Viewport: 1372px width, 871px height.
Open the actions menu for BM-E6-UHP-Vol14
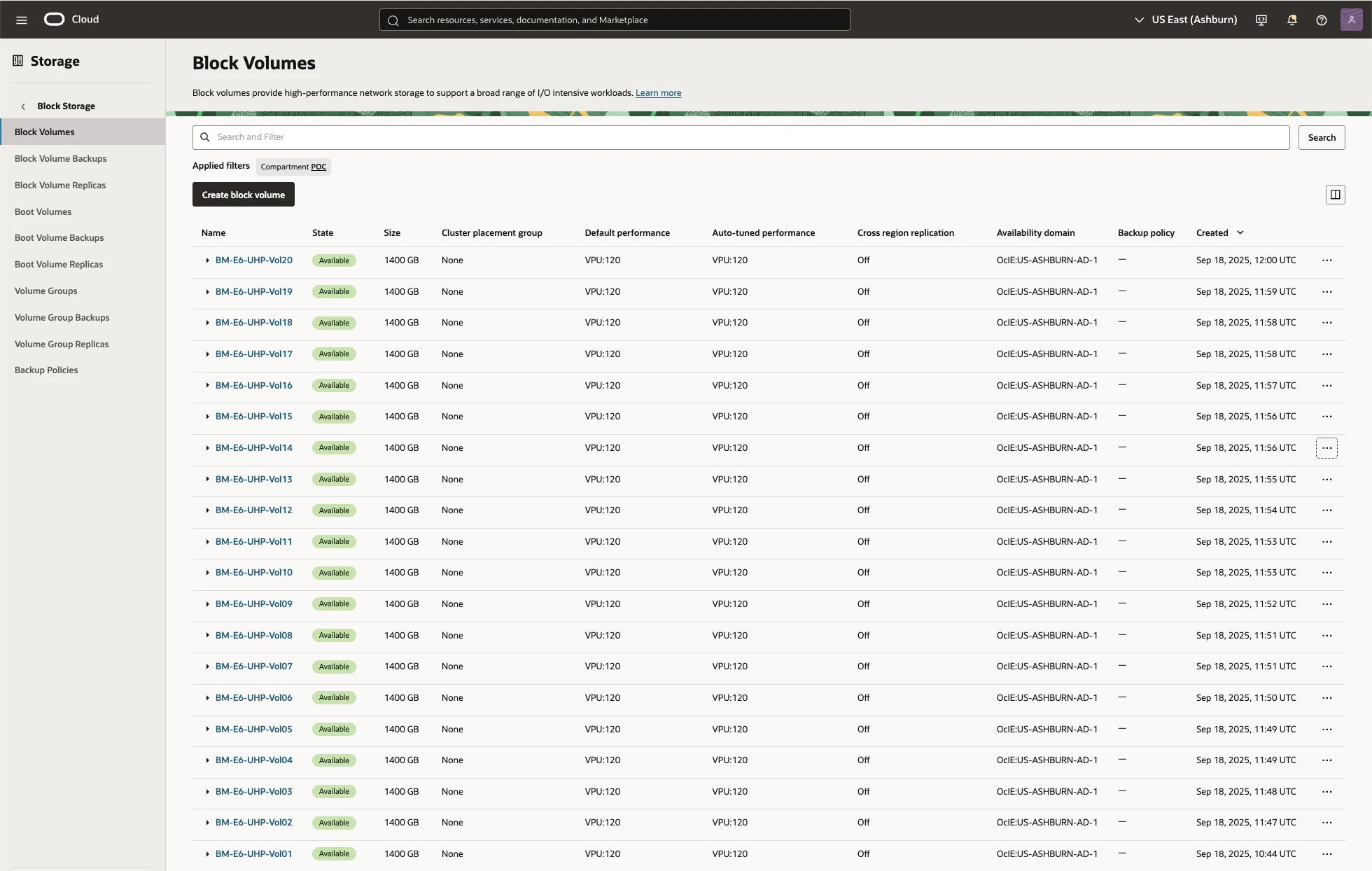coord(1326,448)
